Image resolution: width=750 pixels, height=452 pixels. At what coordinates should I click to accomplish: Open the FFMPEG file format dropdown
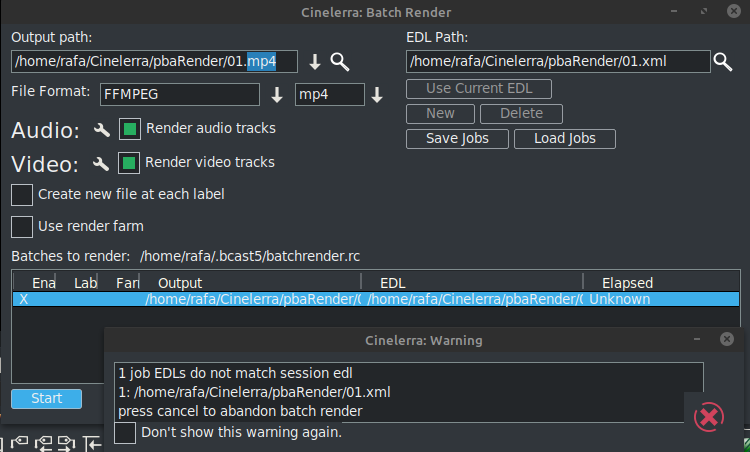coord(278,95)
